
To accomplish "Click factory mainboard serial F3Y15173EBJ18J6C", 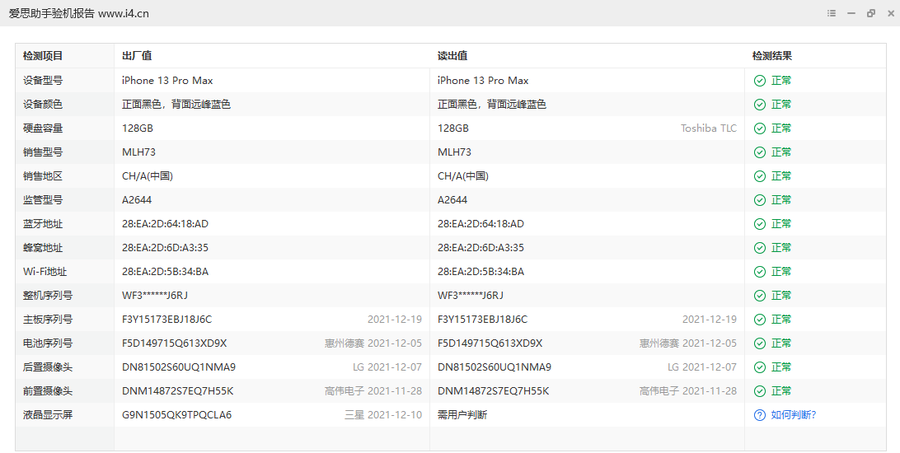I will (166, 319).
